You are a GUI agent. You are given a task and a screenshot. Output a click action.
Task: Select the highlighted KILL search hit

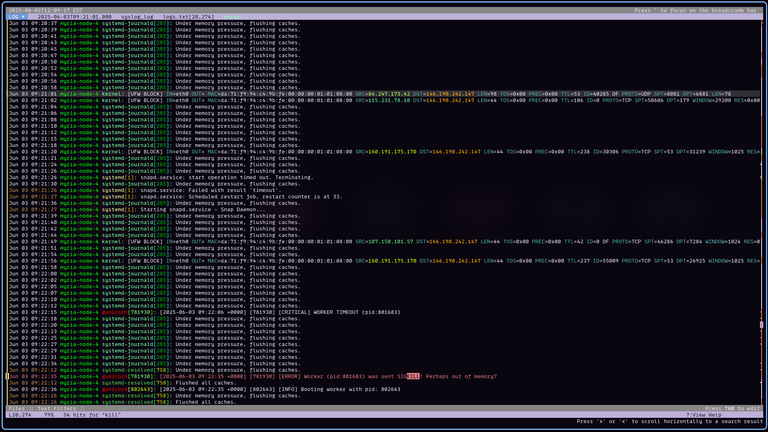413,377
